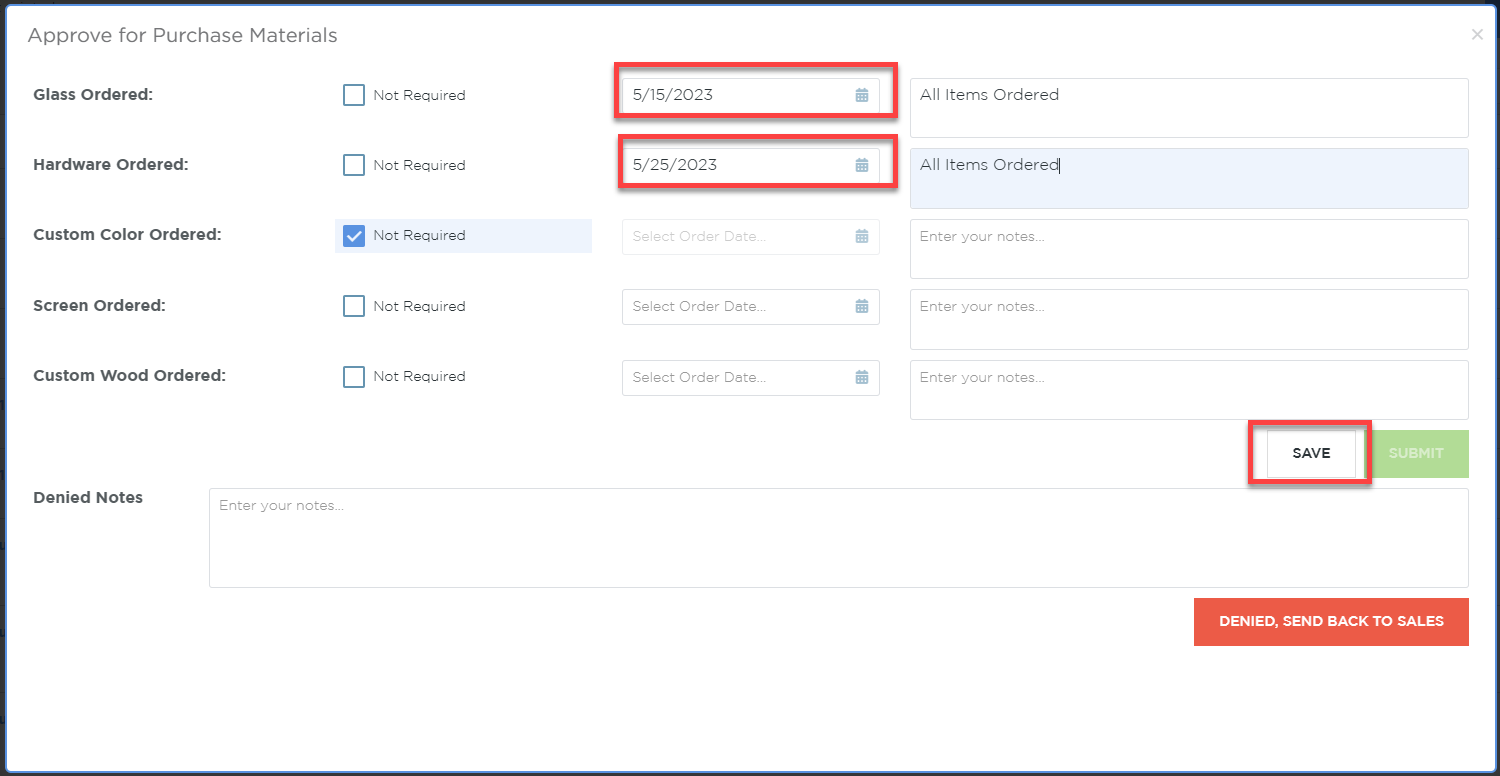This screenshot has height=776, width=1500.
Task: Click the Custom Color Ordered label
Action: tap(127, 235)
